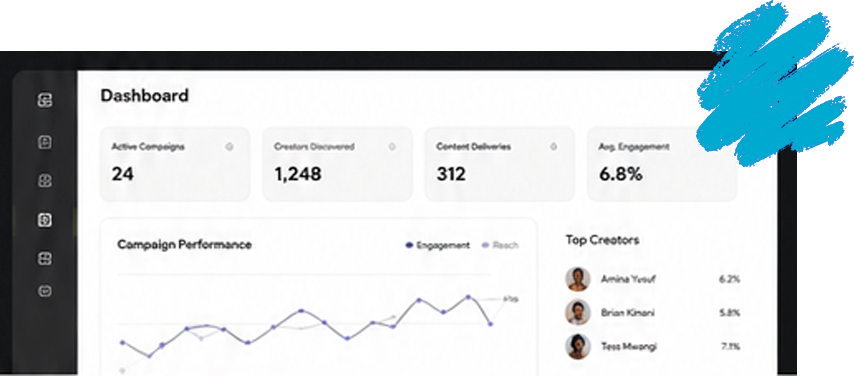Open Amina Yusuf's avatar photo

578,279
